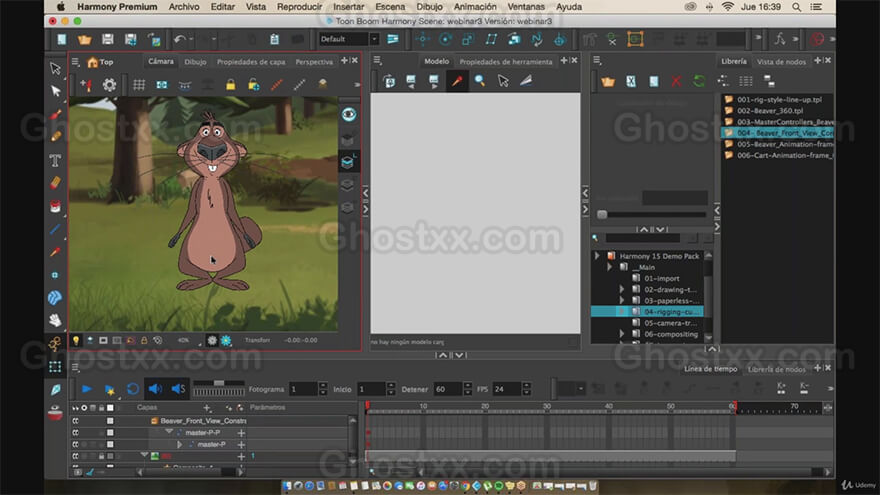Image resolution: width=880 pixels, height=495 pixels.
Task: Select the 05-camera-tr... library folder
Action: (671, 323)
